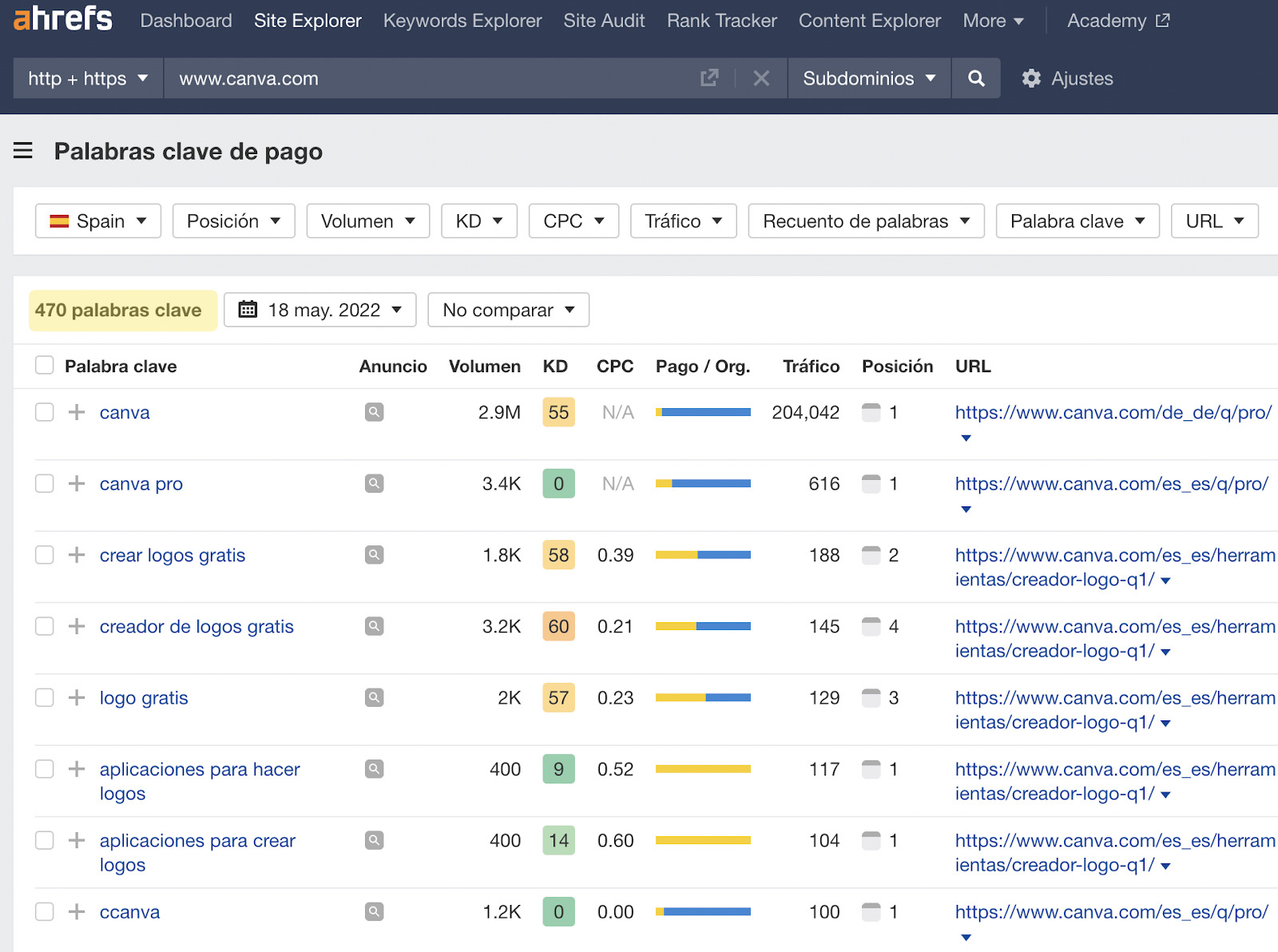Open Site Audit

(604, 21)
